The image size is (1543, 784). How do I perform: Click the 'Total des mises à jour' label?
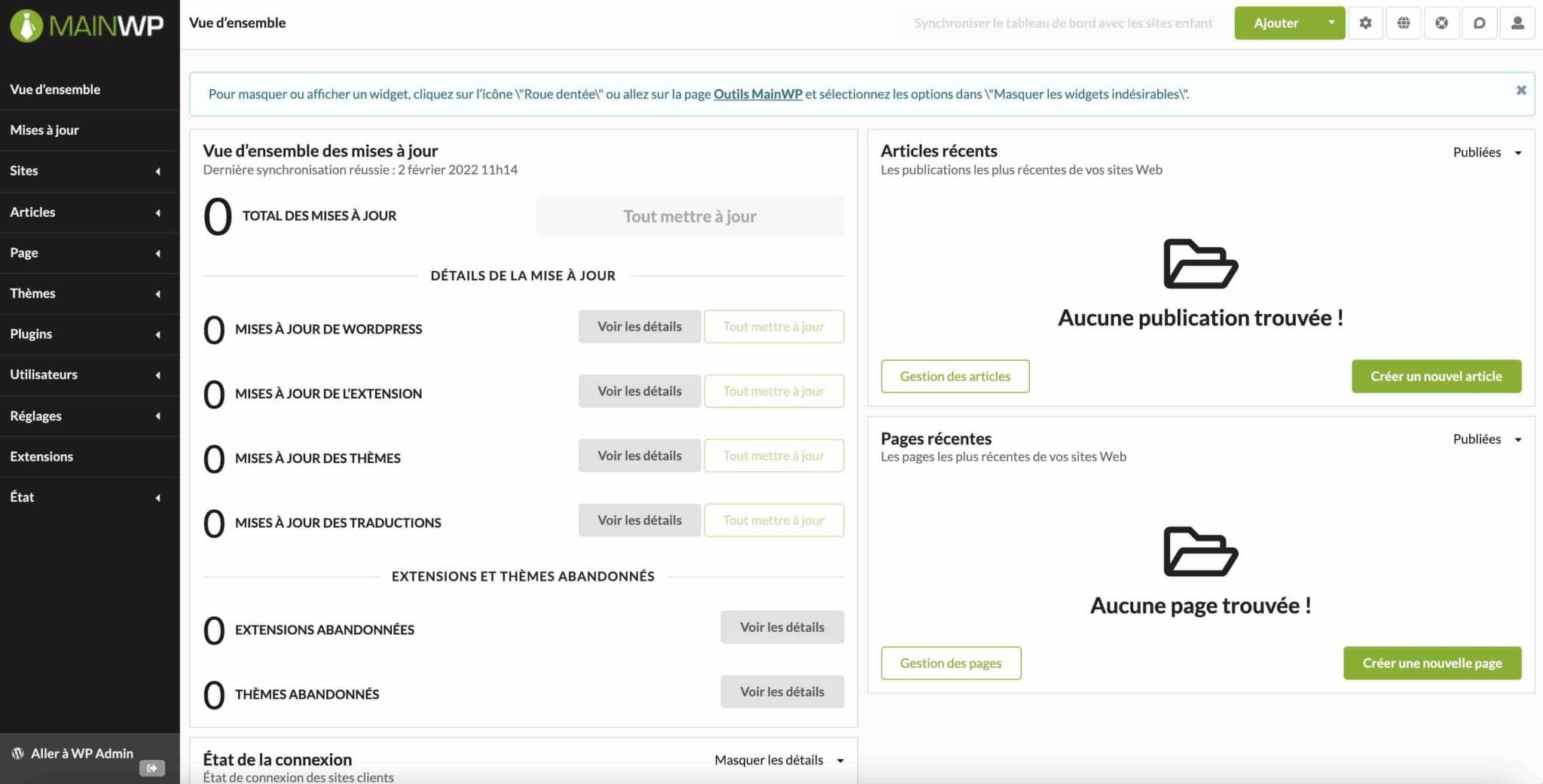(x=319, y=216)
